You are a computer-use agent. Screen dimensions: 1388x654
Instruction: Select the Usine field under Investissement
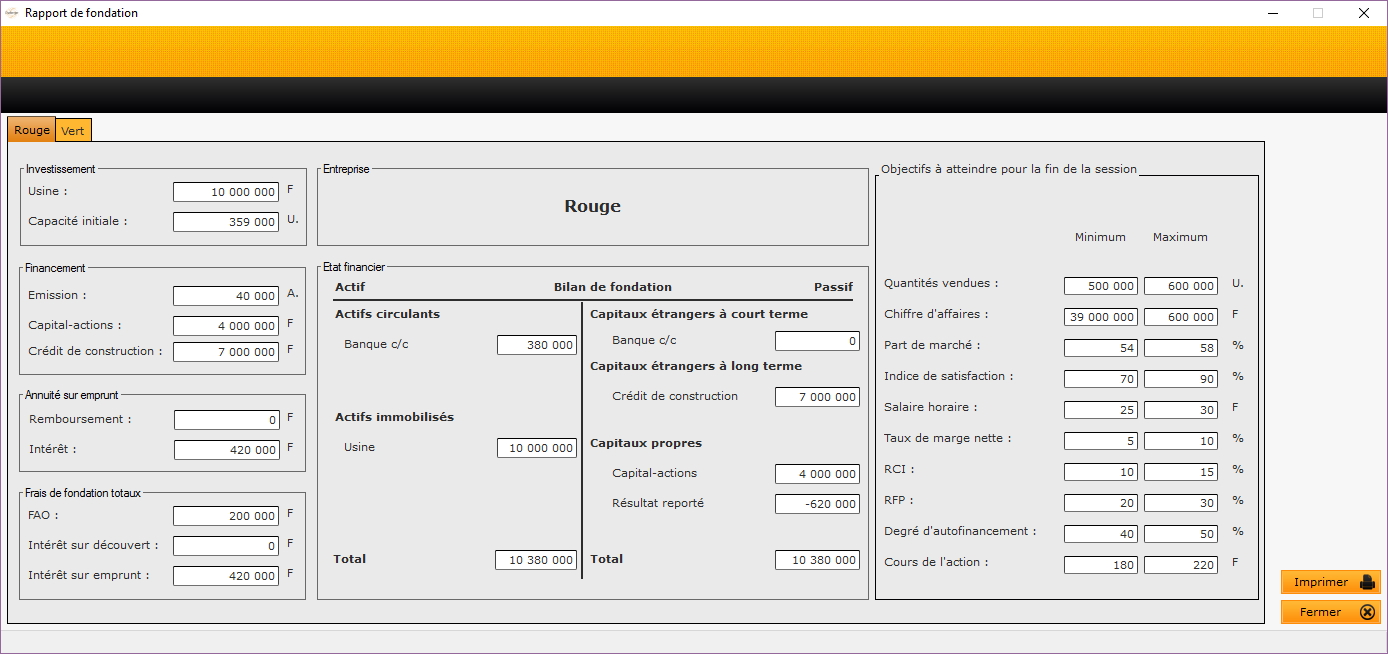pyautogui.click(x=226, y=192)
